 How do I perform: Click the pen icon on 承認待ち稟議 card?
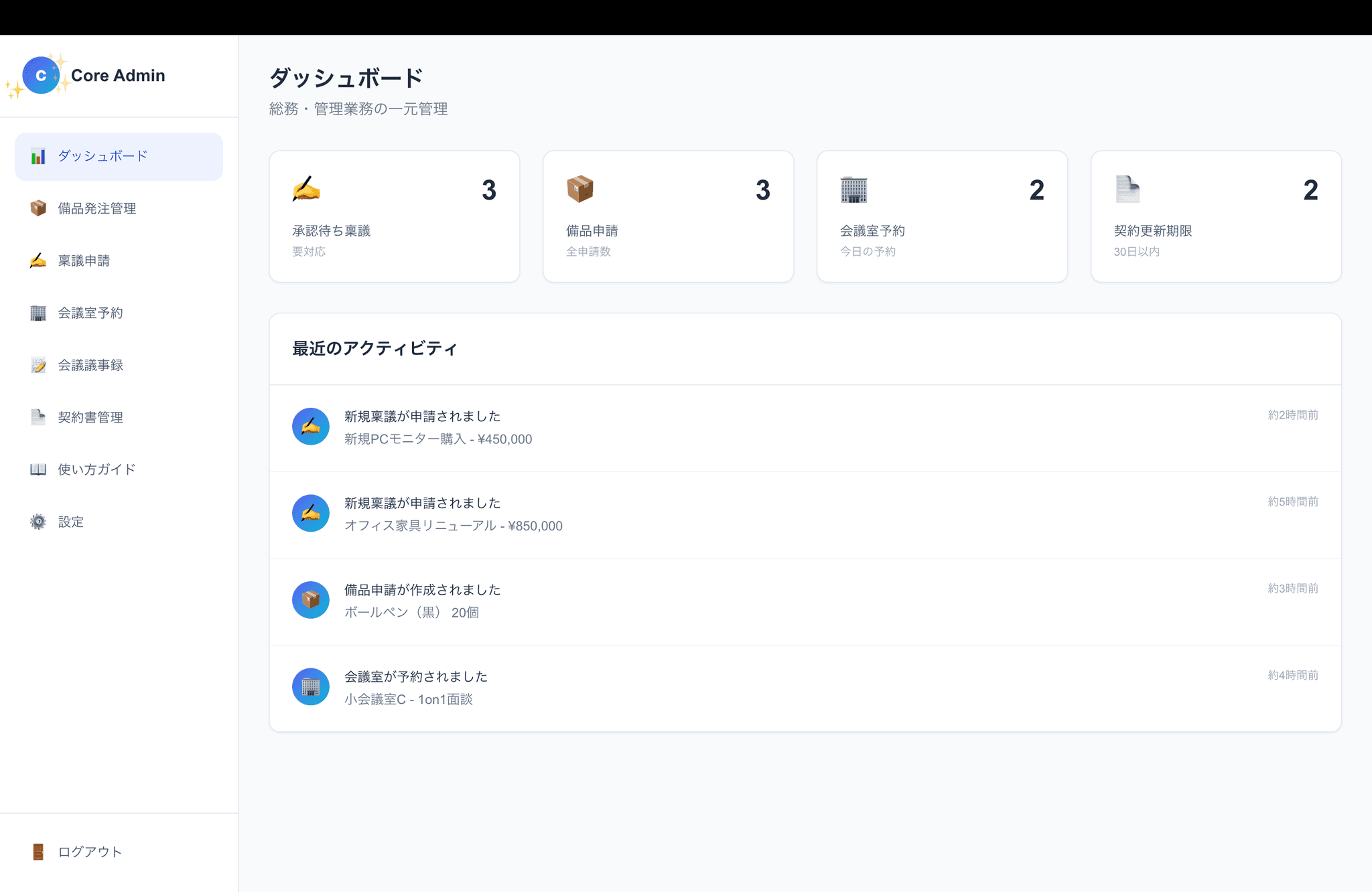[307, 190]
